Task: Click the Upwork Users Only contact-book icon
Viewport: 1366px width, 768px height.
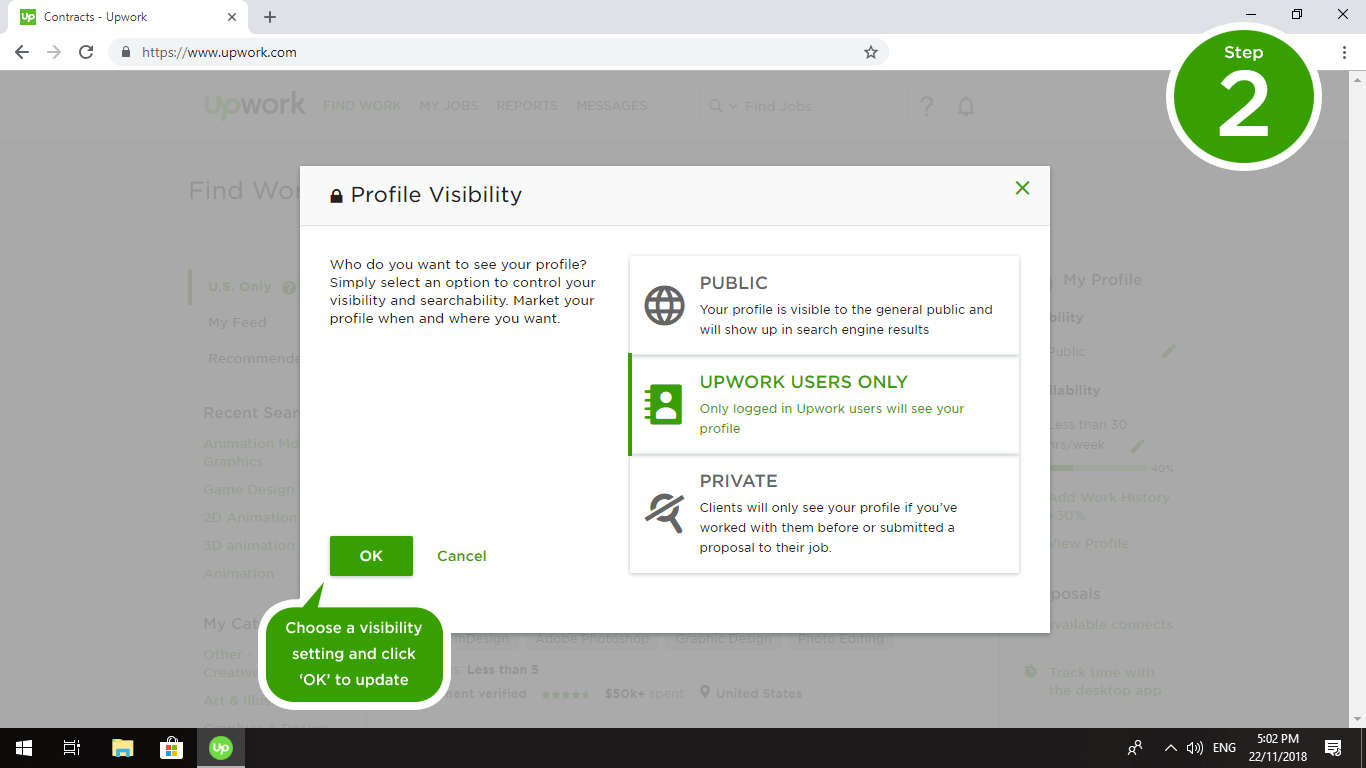Action: point(664,405)
